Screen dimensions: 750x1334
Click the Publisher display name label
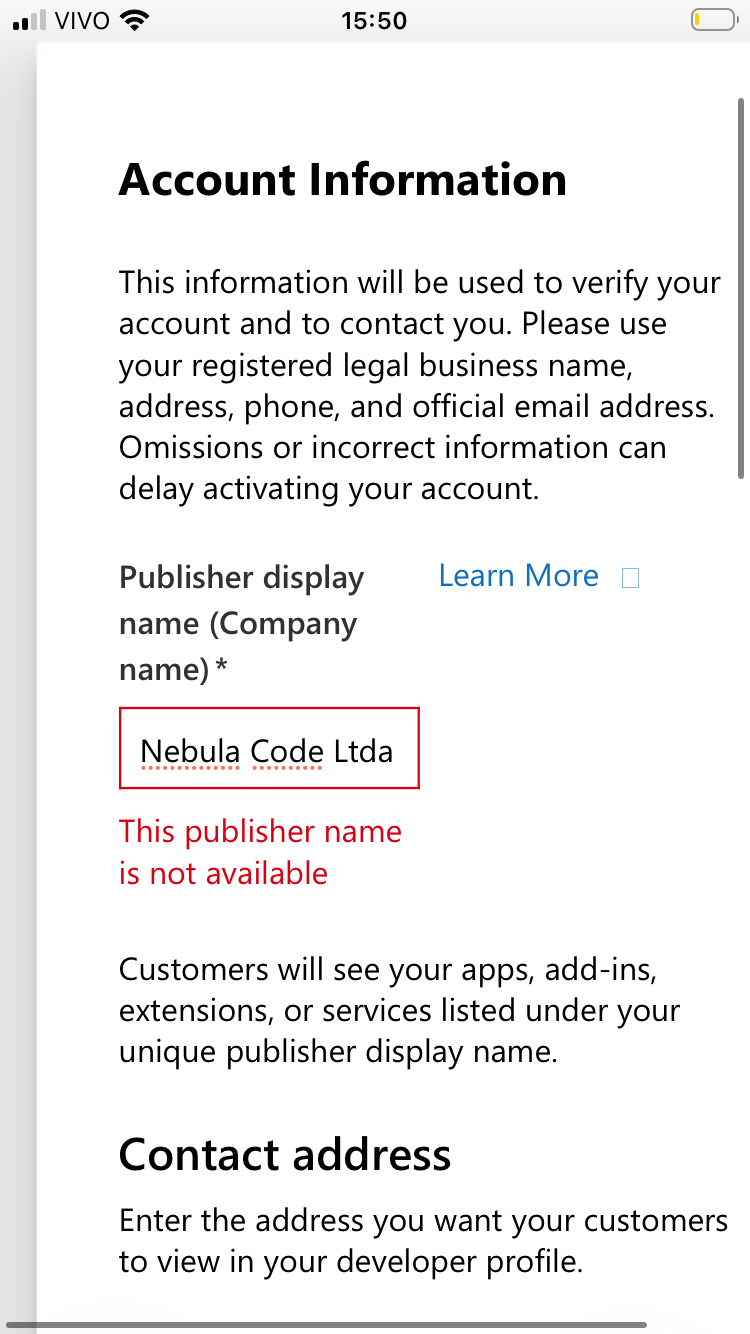tap(241, 623)
